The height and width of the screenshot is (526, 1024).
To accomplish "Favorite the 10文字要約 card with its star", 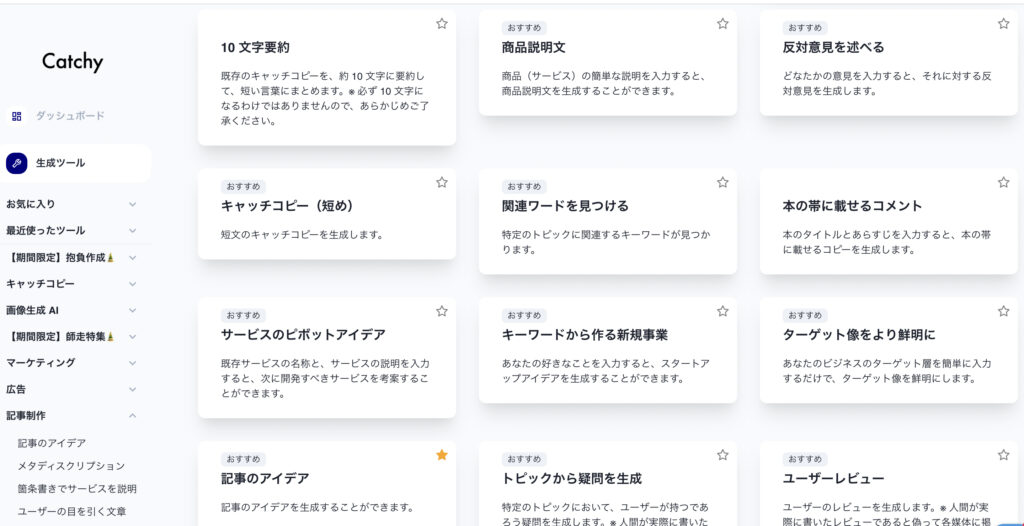I will click(x=442, y=24).
